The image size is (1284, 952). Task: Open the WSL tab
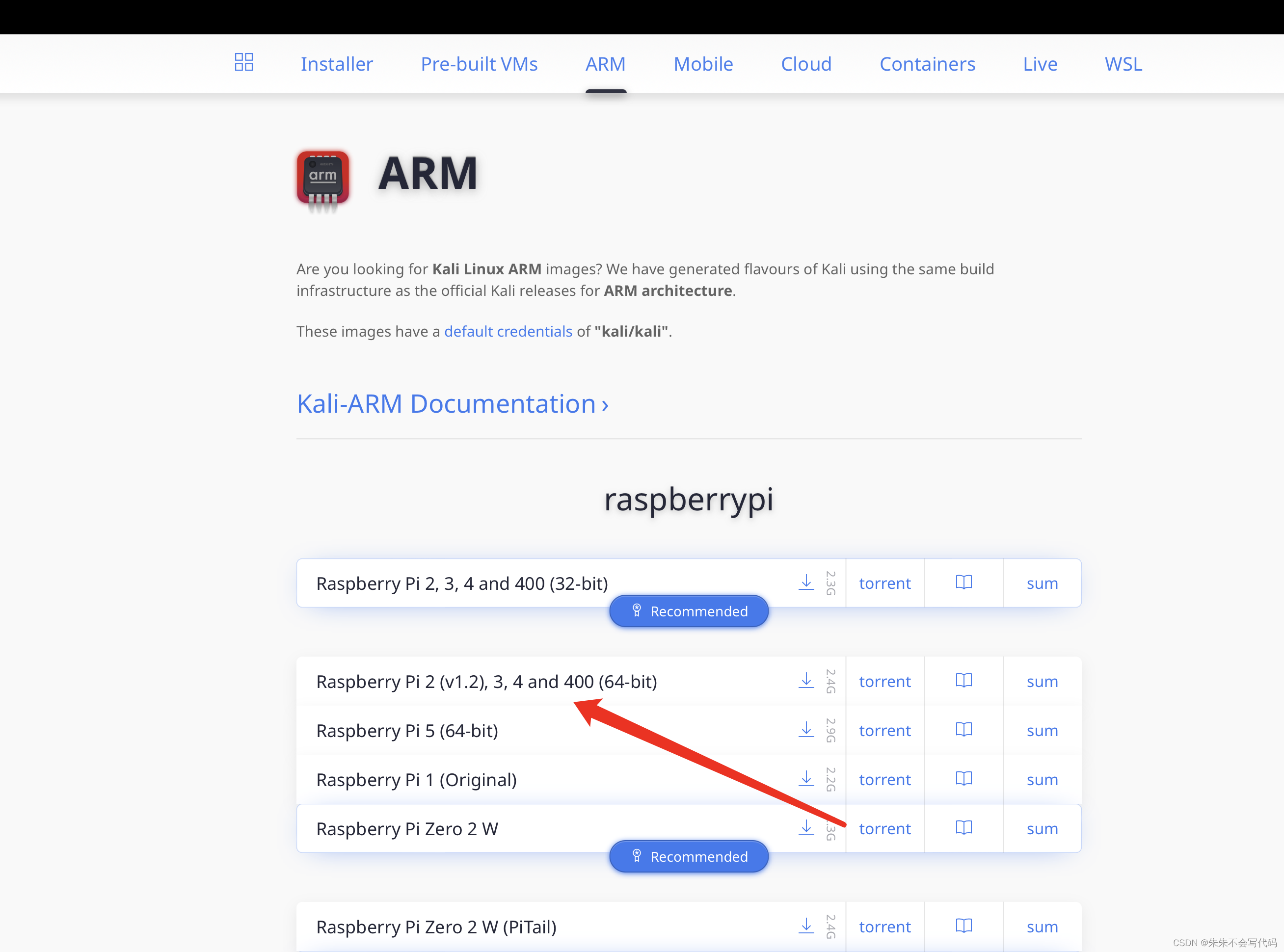1123,64
